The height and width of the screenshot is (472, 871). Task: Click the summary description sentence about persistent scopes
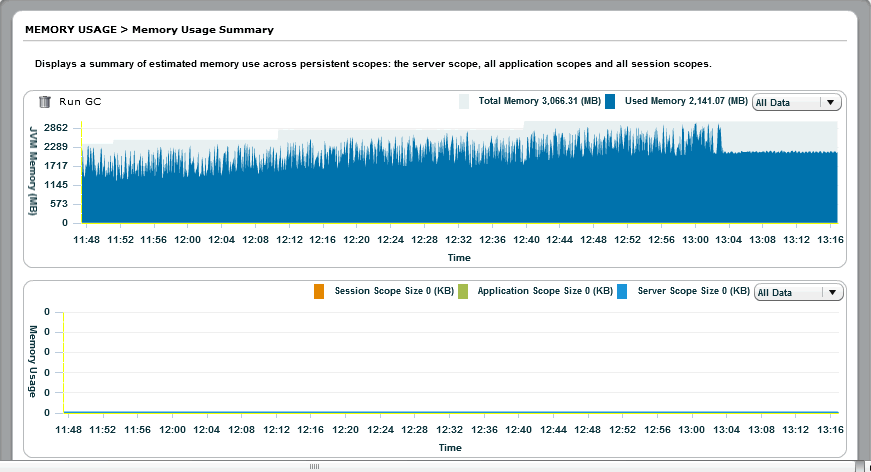click(373, 64)
